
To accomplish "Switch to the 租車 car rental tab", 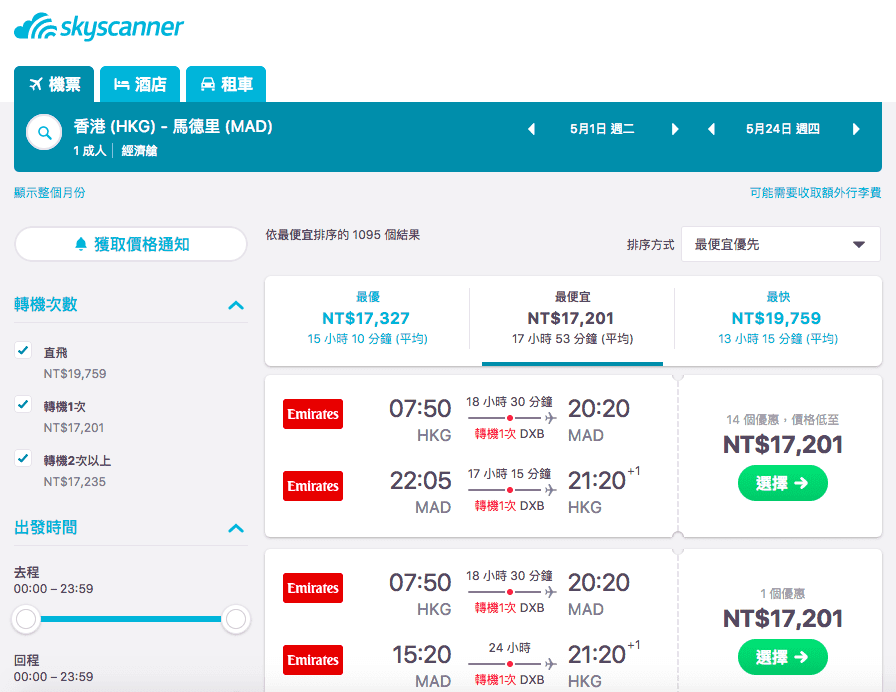I will tap(226, 85).
